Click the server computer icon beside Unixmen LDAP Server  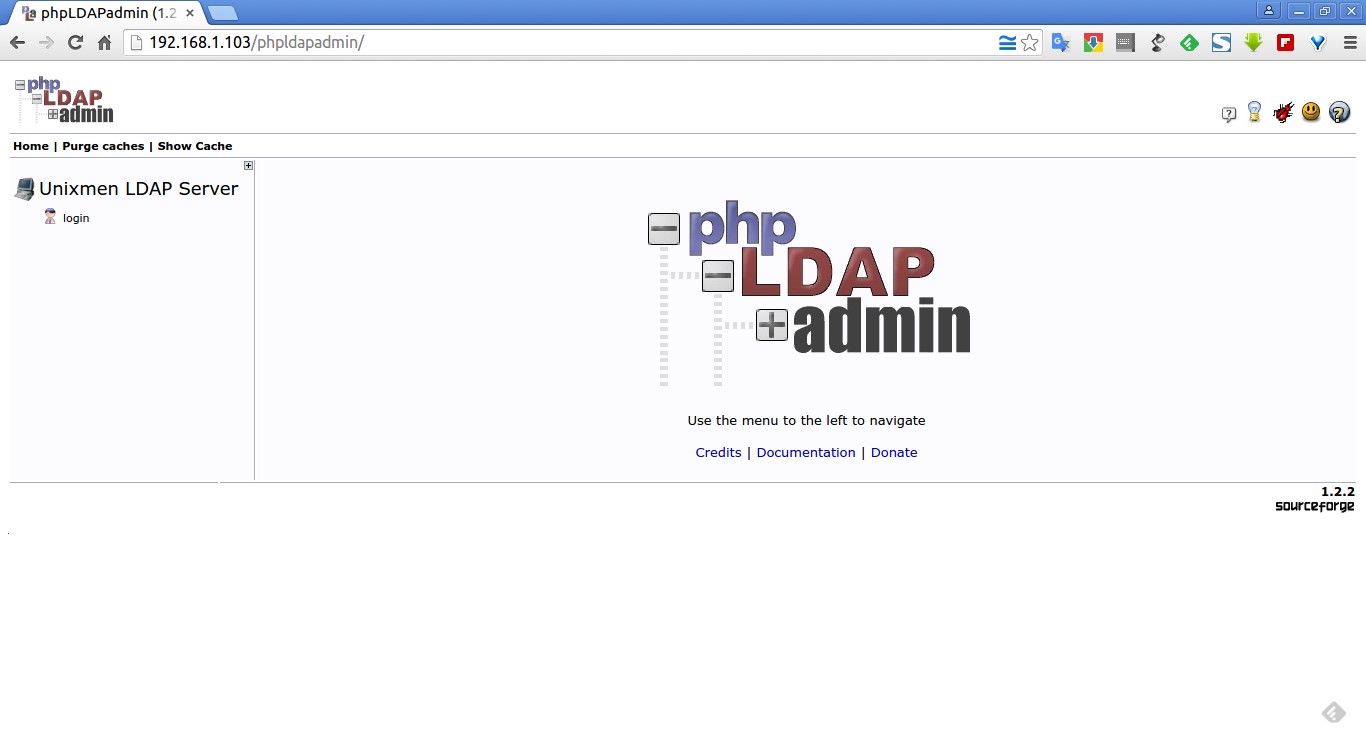(24, 189)
